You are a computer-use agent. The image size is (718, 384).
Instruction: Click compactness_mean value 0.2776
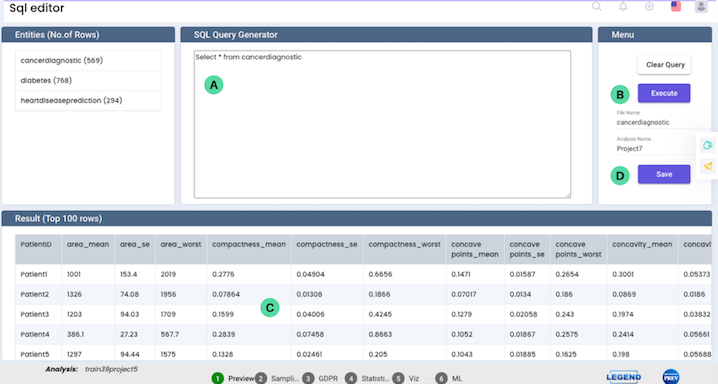pyautogui.click(x=223, y=274)
